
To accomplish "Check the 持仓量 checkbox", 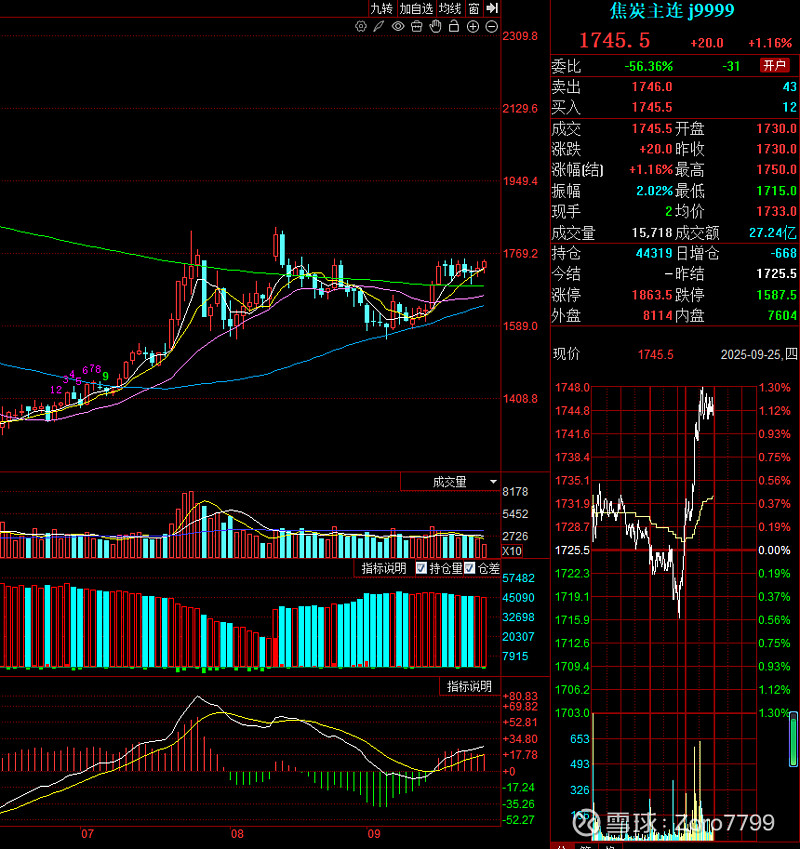I will click(x=421, y=568).
